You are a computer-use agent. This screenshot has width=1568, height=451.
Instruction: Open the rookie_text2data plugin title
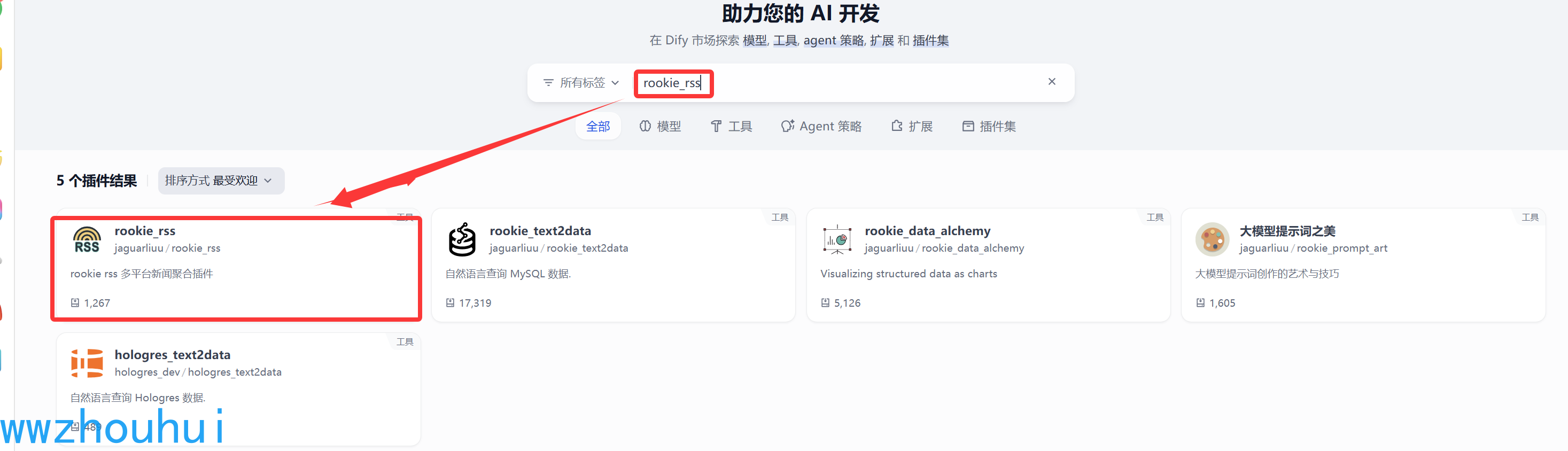[x=540, y=231]
